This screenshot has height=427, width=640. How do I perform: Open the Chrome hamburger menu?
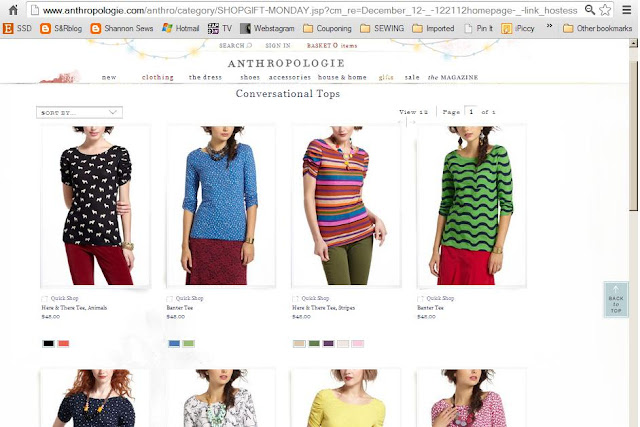tap(627, 10)
